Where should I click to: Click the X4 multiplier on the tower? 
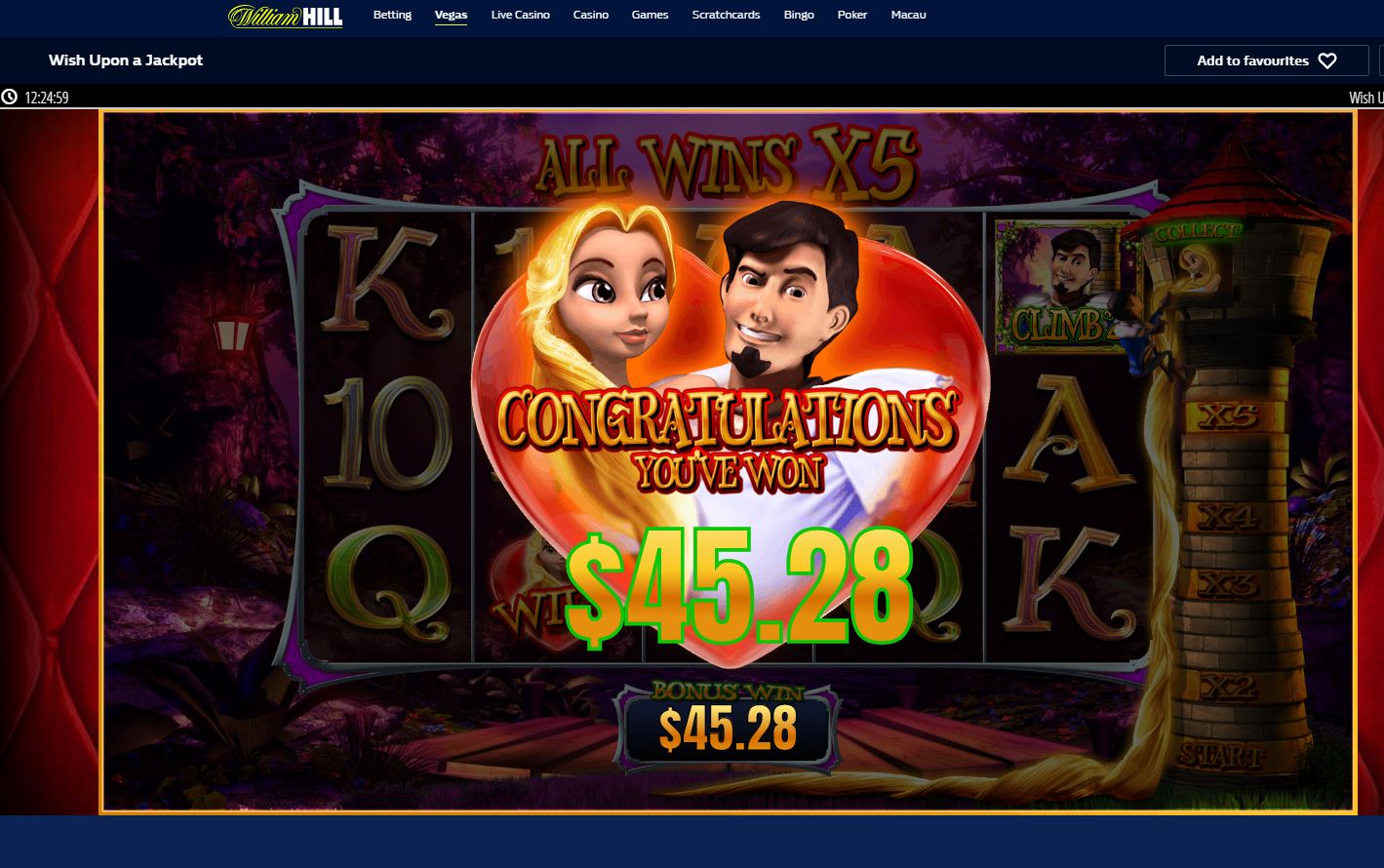pyautogui.click(x=1228, y=517)
